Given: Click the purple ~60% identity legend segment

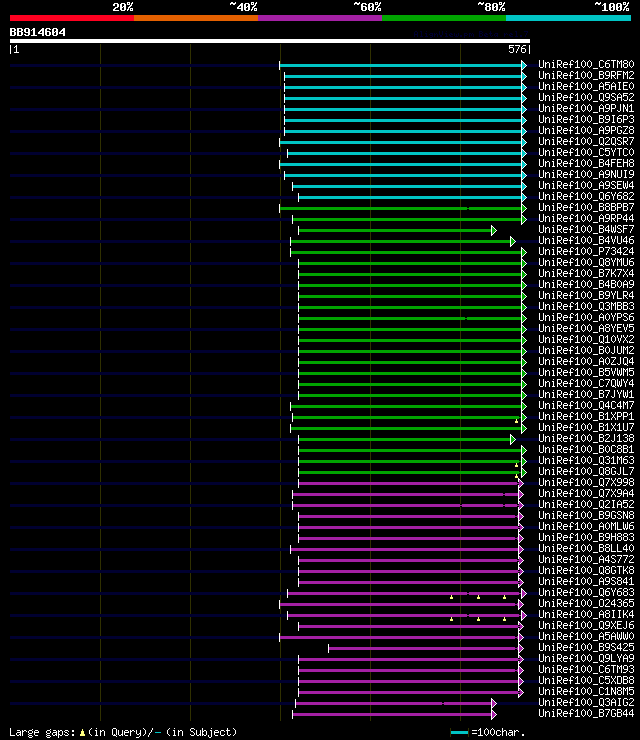Looking at the screenshot, I should click(320, 18).
